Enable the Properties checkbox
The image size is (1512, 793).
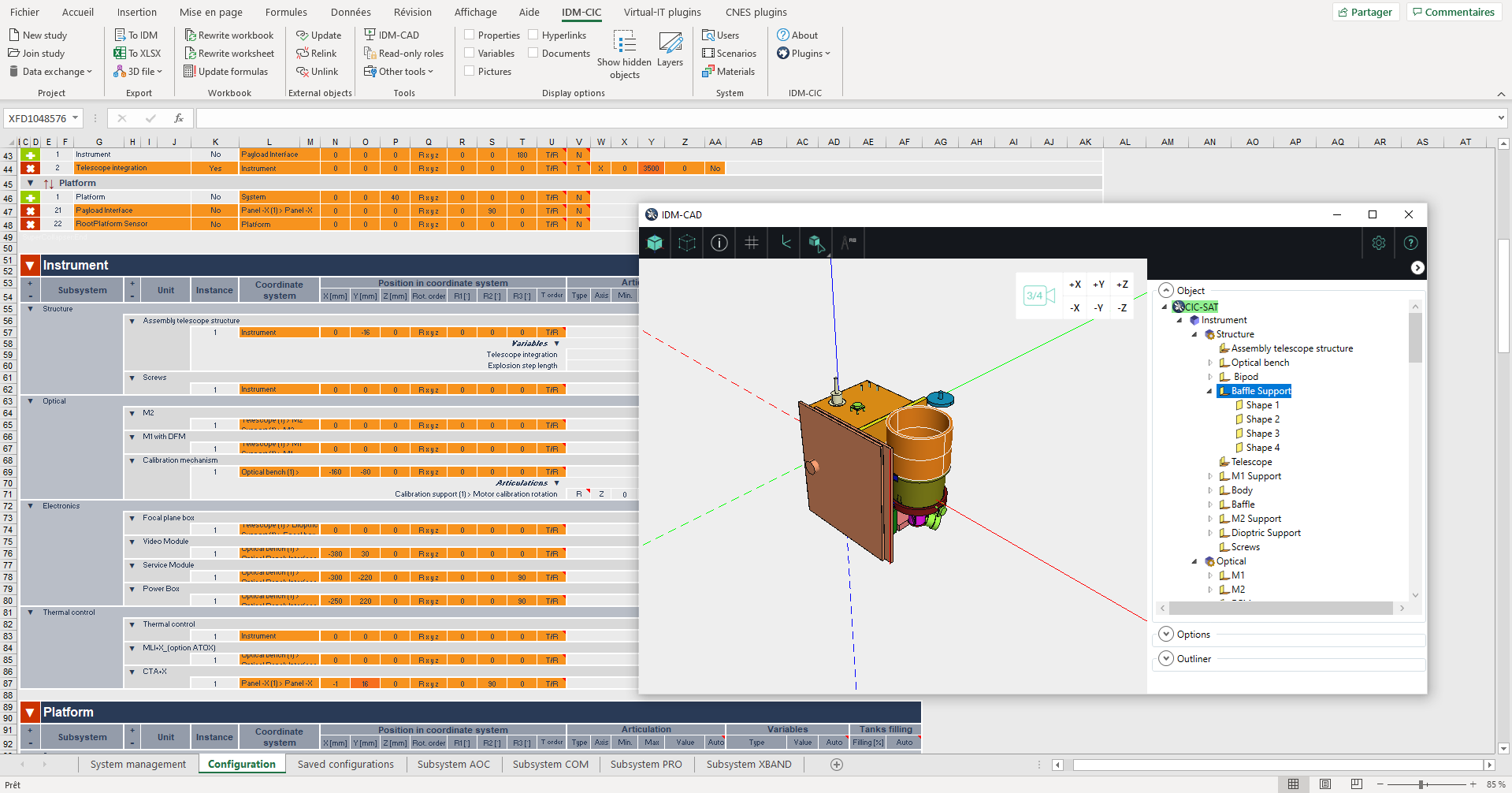pyautogui.click(x=470, y=35)
